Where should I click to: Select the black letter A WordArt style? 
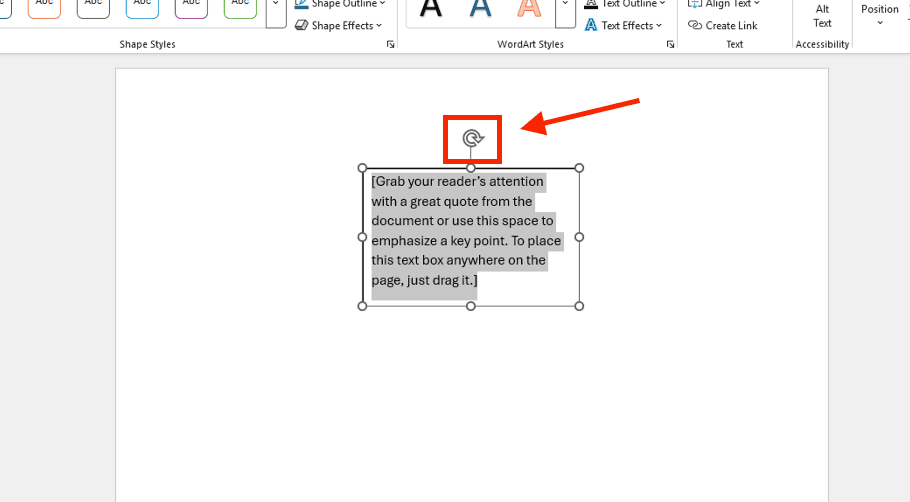pyautogui.click(x=431, y=8)
